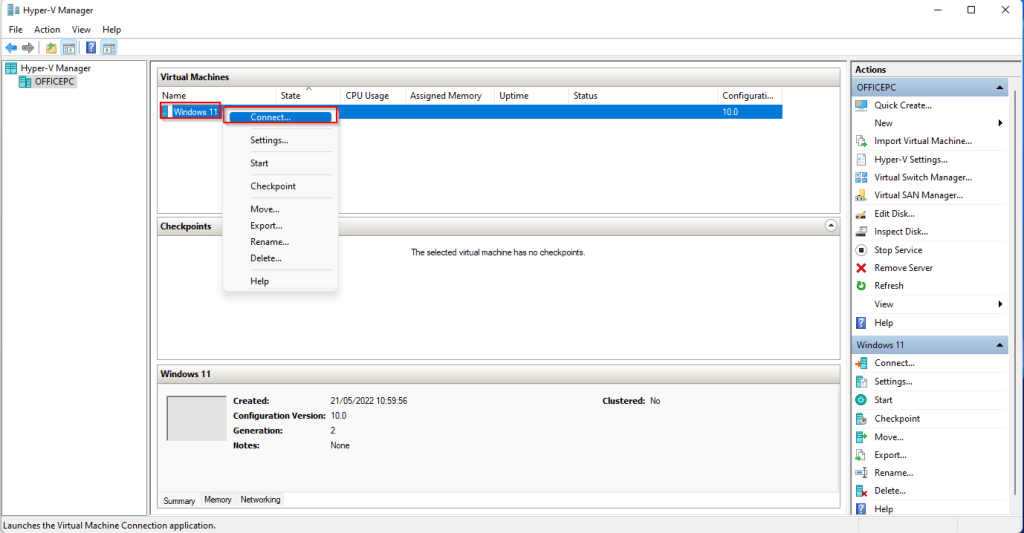Expand the New submenu arrow
Image resolution: width=1024 pixels, height=533 pixels.
(1000, 123)
